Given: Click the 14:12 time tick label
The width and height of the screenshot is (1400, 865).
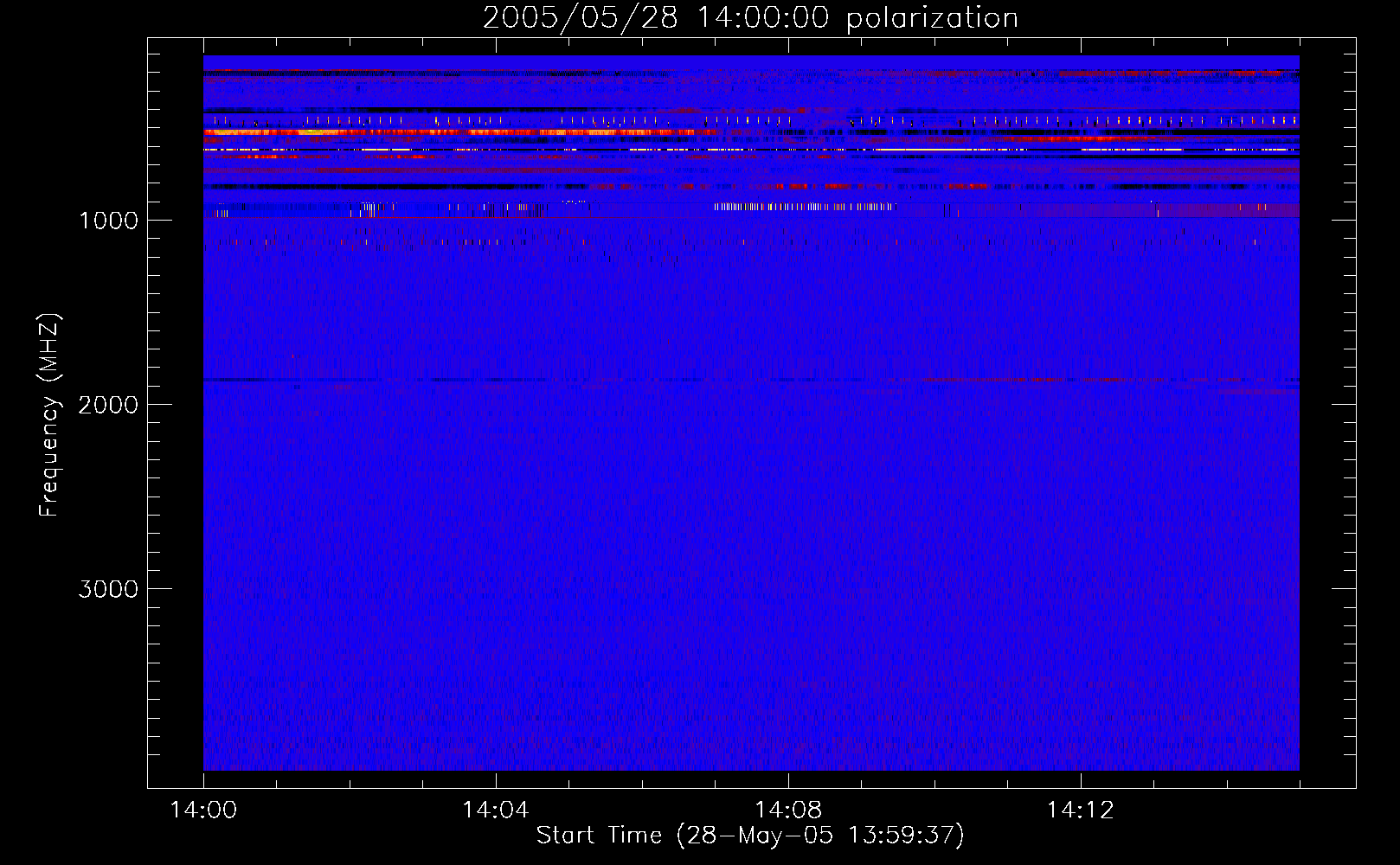Looking at the screenshot, I should [1080, 811].
